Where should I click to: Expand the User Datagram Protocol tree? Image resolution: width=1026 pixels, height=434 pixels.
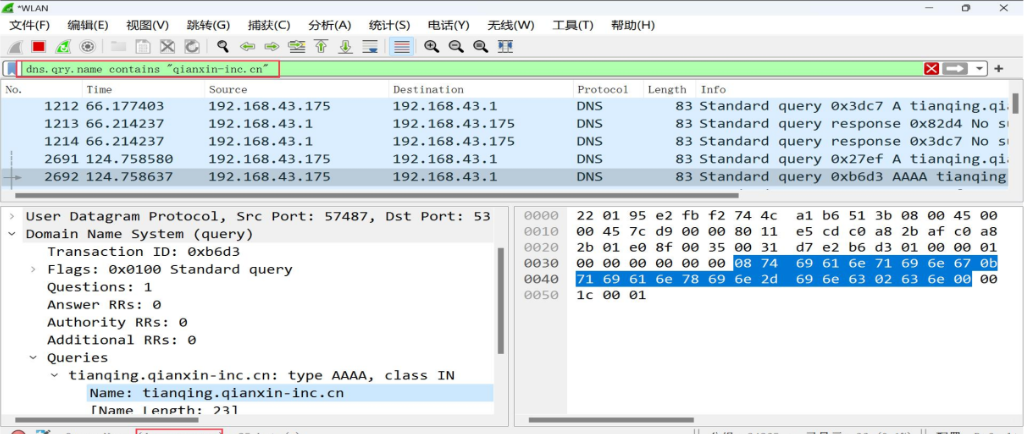point(12,216)
